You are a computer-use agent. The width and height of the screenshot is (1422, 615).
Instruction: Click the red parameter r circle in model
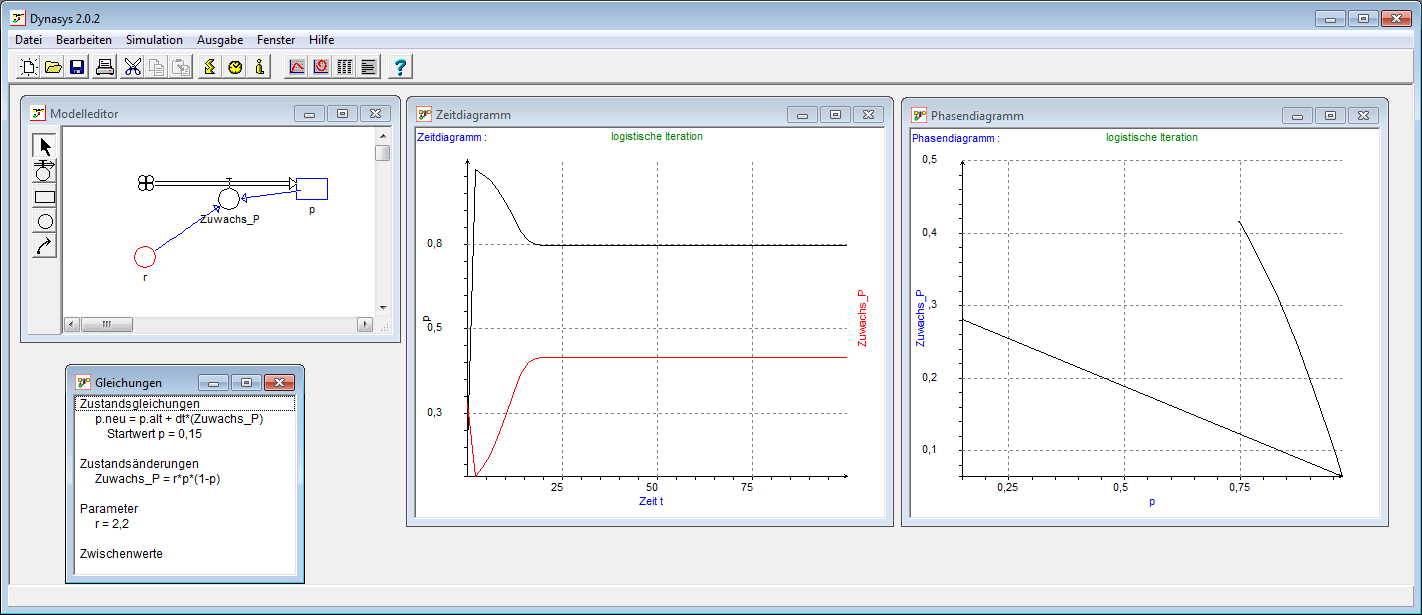pyautogui.click(x=145, y=257)
